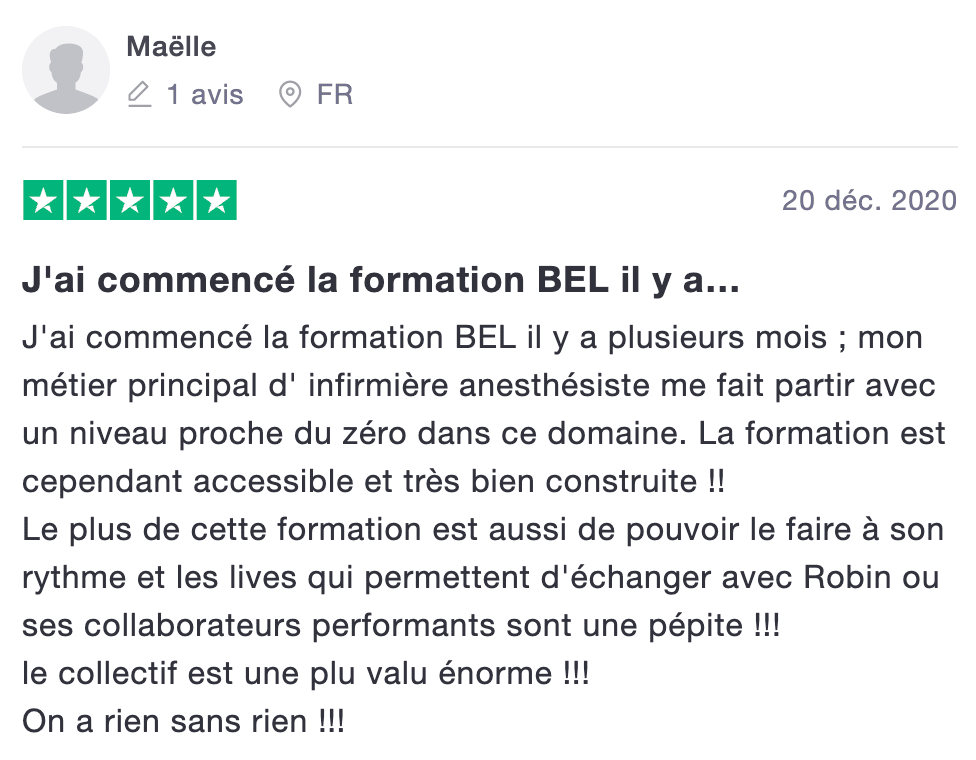976x760 pixels.
Task: Select the fourth green rating star
Action: pyautogui.click(x=172, y=201)
